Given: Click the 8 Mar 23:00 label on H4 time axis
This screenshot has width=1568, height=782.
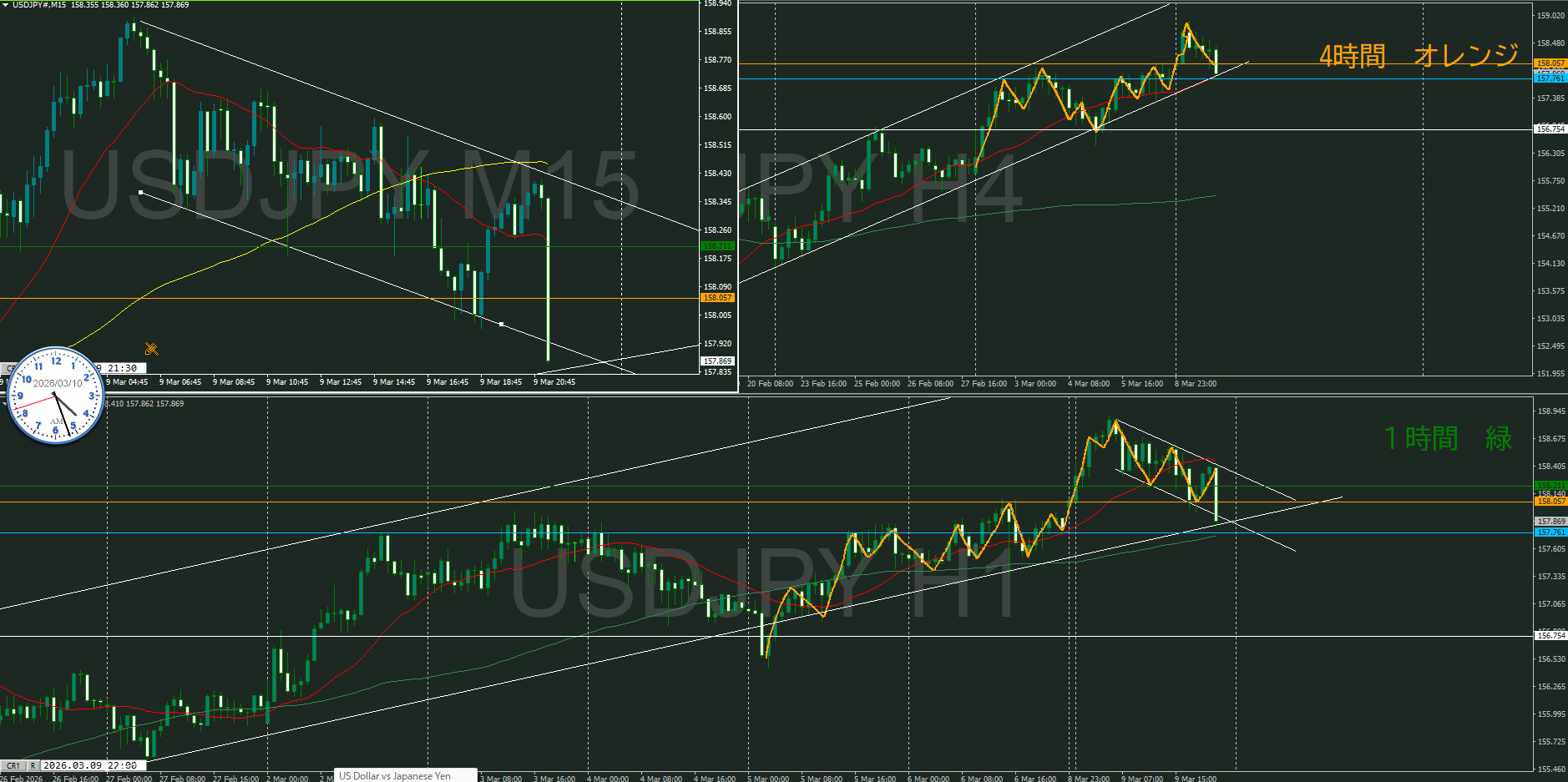Looking at the screenshot, I should [x=1195, y=384].
